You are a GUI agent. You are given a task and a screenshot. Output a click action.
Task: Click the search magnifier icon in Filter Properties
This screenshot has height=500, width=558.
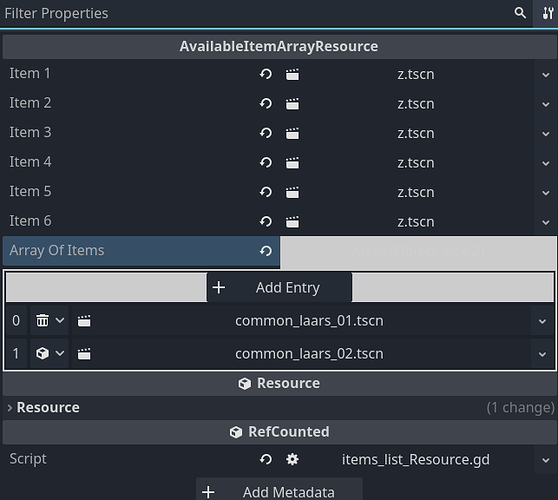point(520,13)
